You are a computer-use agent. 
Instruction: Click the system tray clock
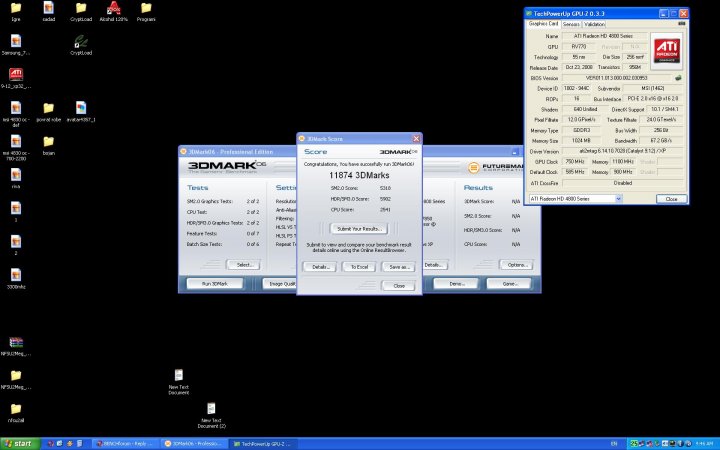[x=704, y=444]
